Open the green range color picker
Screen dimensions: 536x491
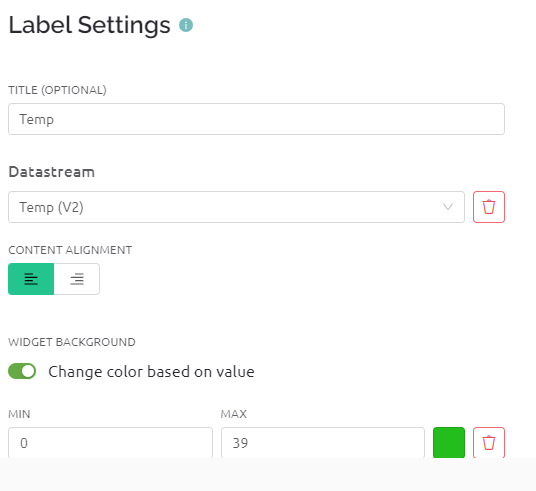pyautogui.click(x=449, y=443)
